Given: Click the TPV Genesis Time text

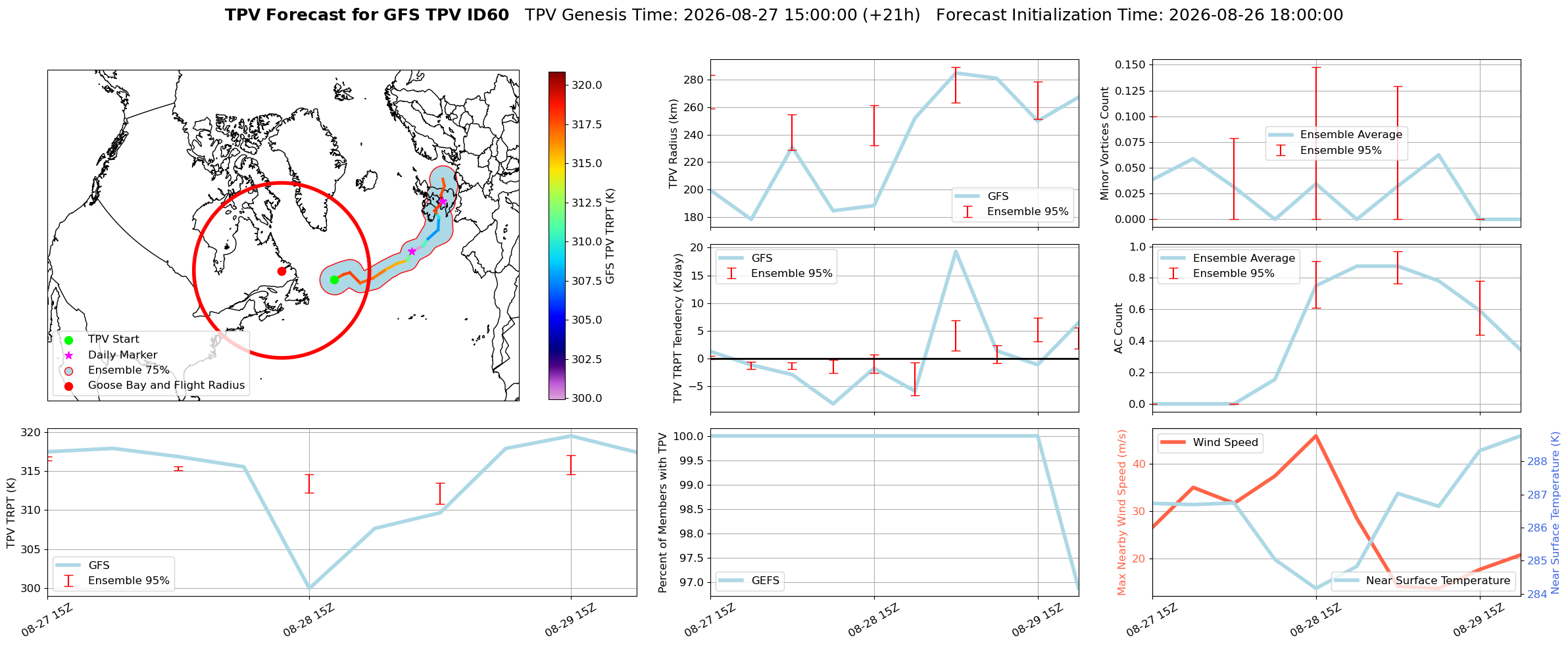Looking at the screenshot, I should (x=723, y=15).
